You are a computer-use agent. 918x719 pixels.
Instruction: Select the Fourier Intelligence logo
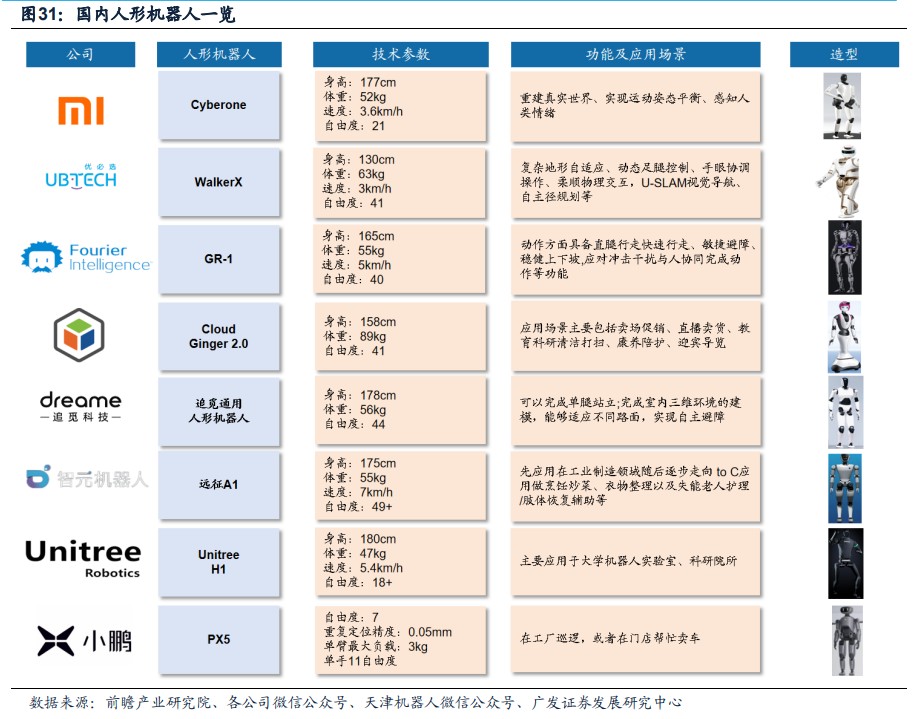pos(86,257)
